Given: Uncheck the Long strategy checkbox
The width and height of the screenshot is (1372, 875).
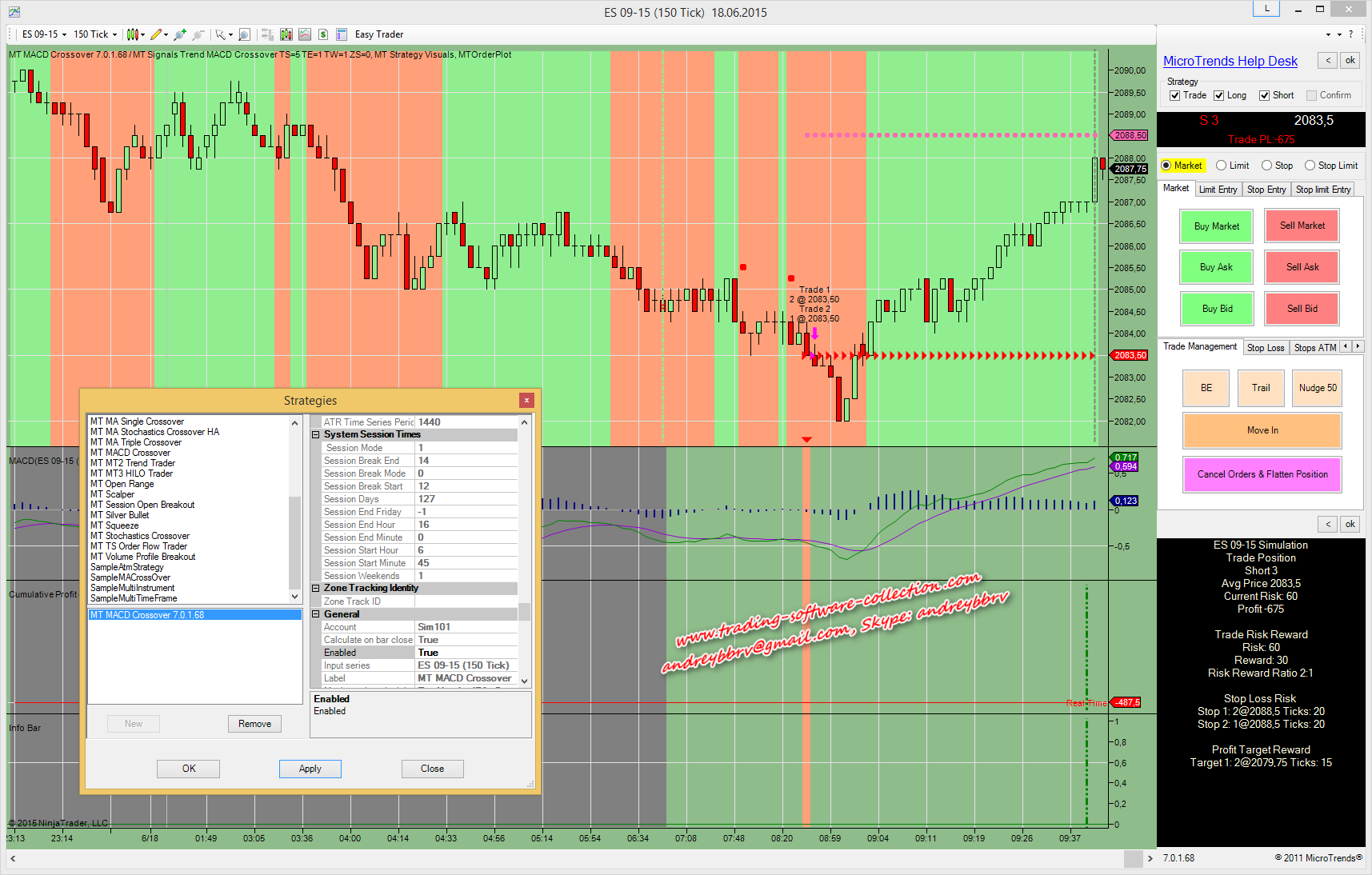Looking at the screenshot, I should [x=1219, y=95].
